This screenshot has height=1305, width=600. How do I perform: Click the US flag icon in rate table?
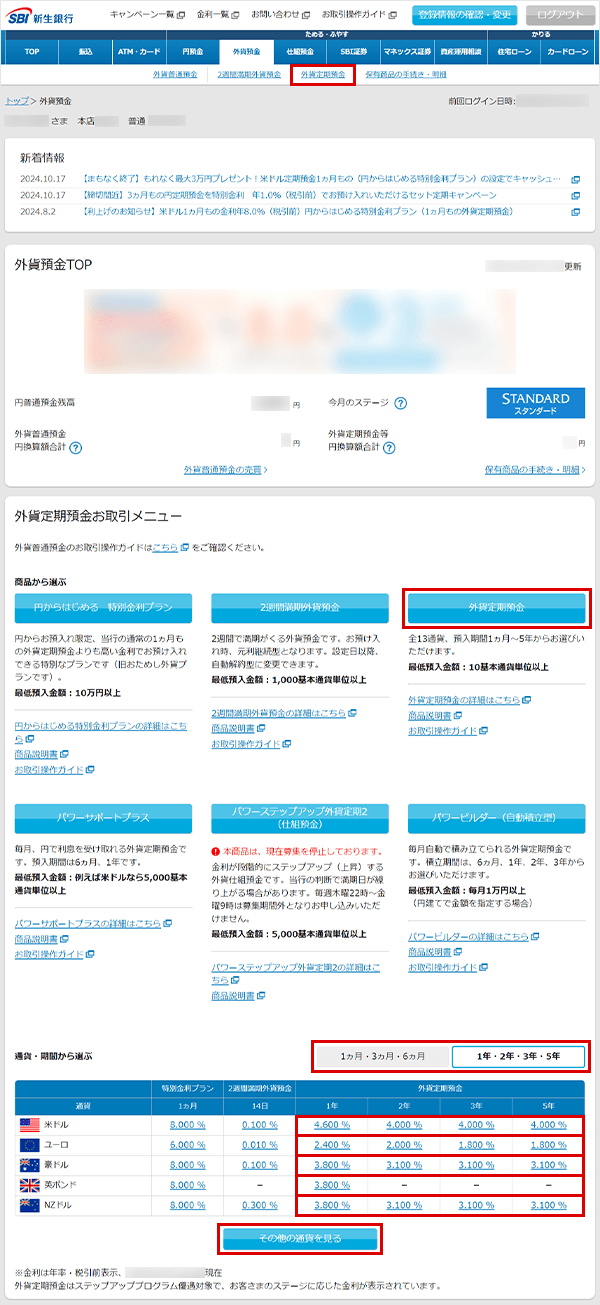30,1124
